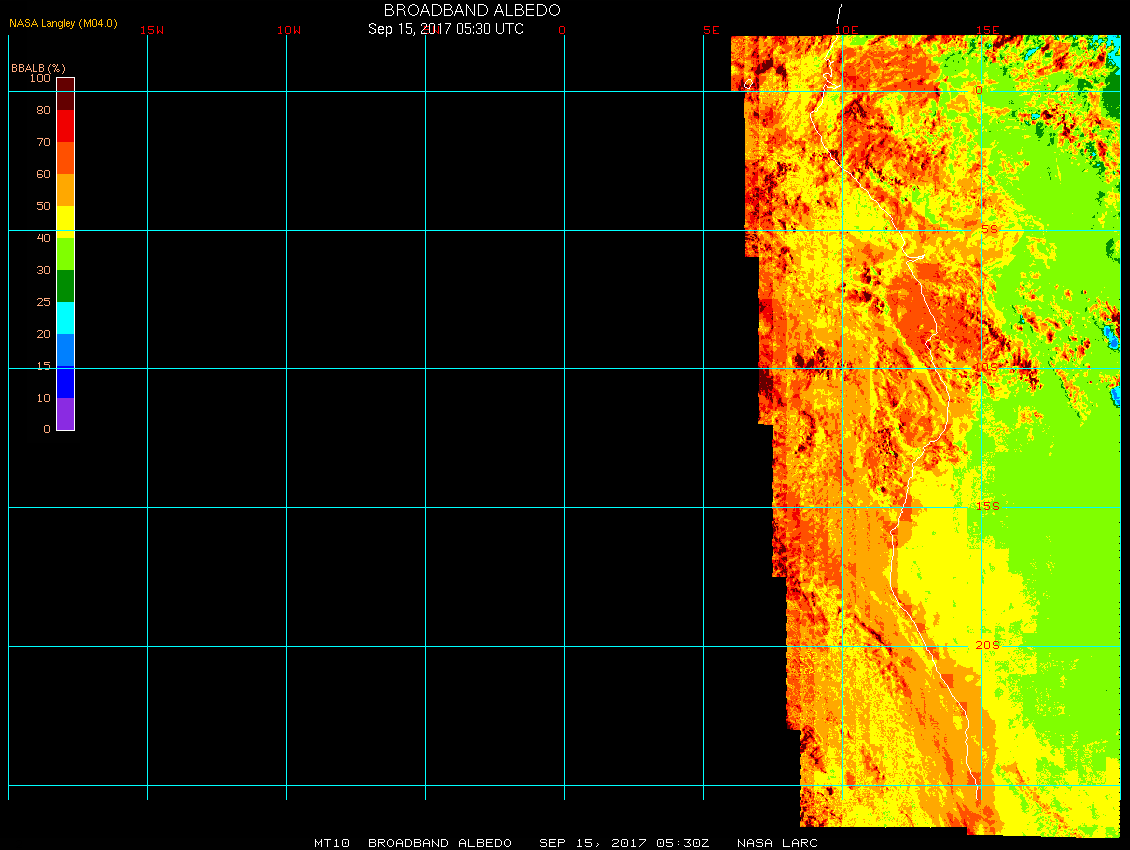Click the 10W longitude label
1130x850 pixels.
[x=288, y=30]
